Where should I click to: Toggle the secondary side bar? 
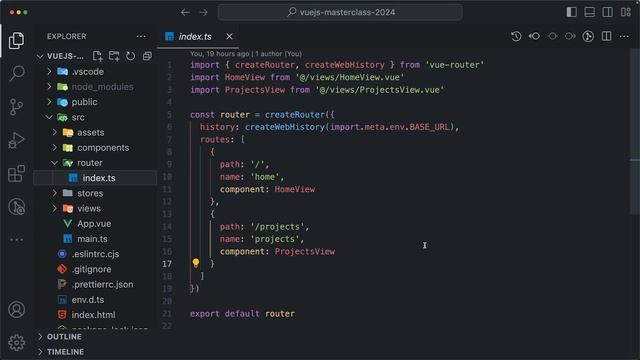[607, 12]
